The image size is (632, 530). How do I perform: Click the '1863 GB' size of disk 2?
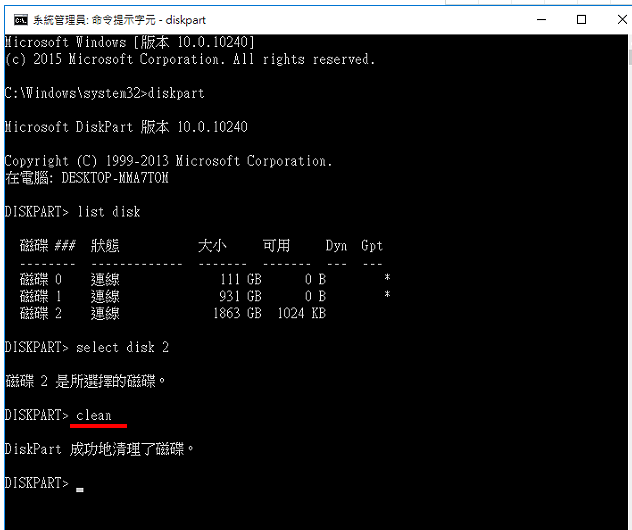(x=237, y=313)
